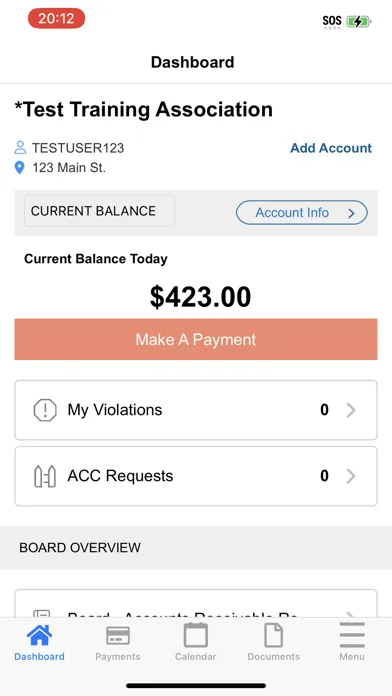This screenshot has height=696, width=392.
Task: Open the hamburger Menu icon
Action: (352, 635)
